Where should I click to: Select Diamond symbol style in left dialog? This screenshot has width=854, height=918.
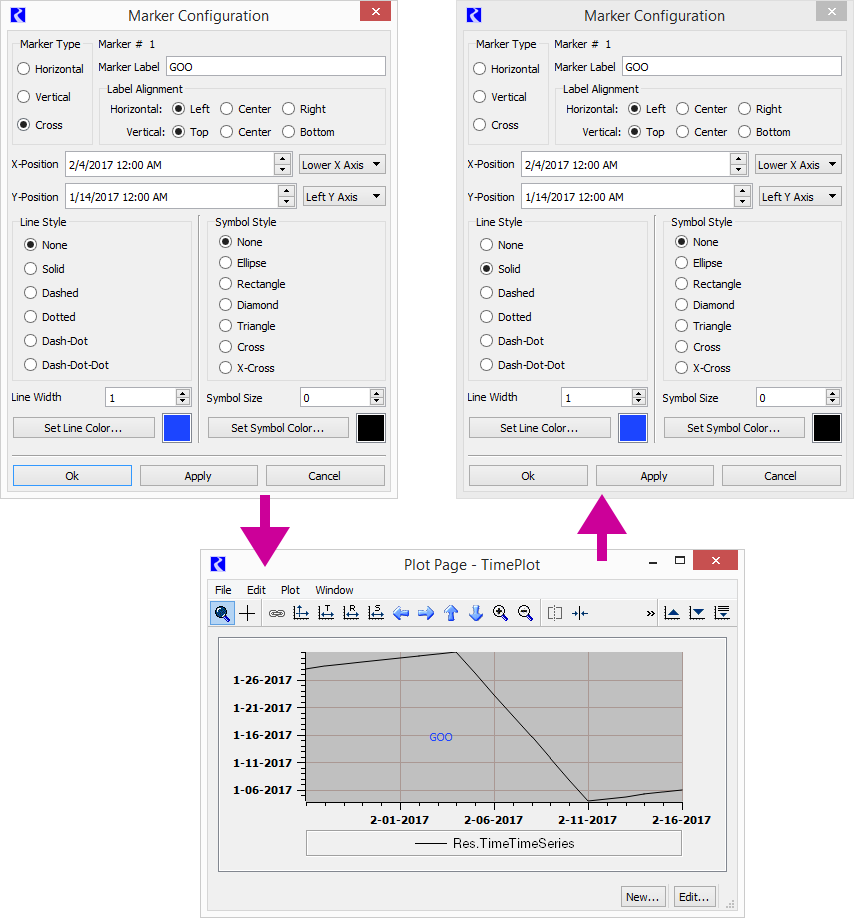249,305
